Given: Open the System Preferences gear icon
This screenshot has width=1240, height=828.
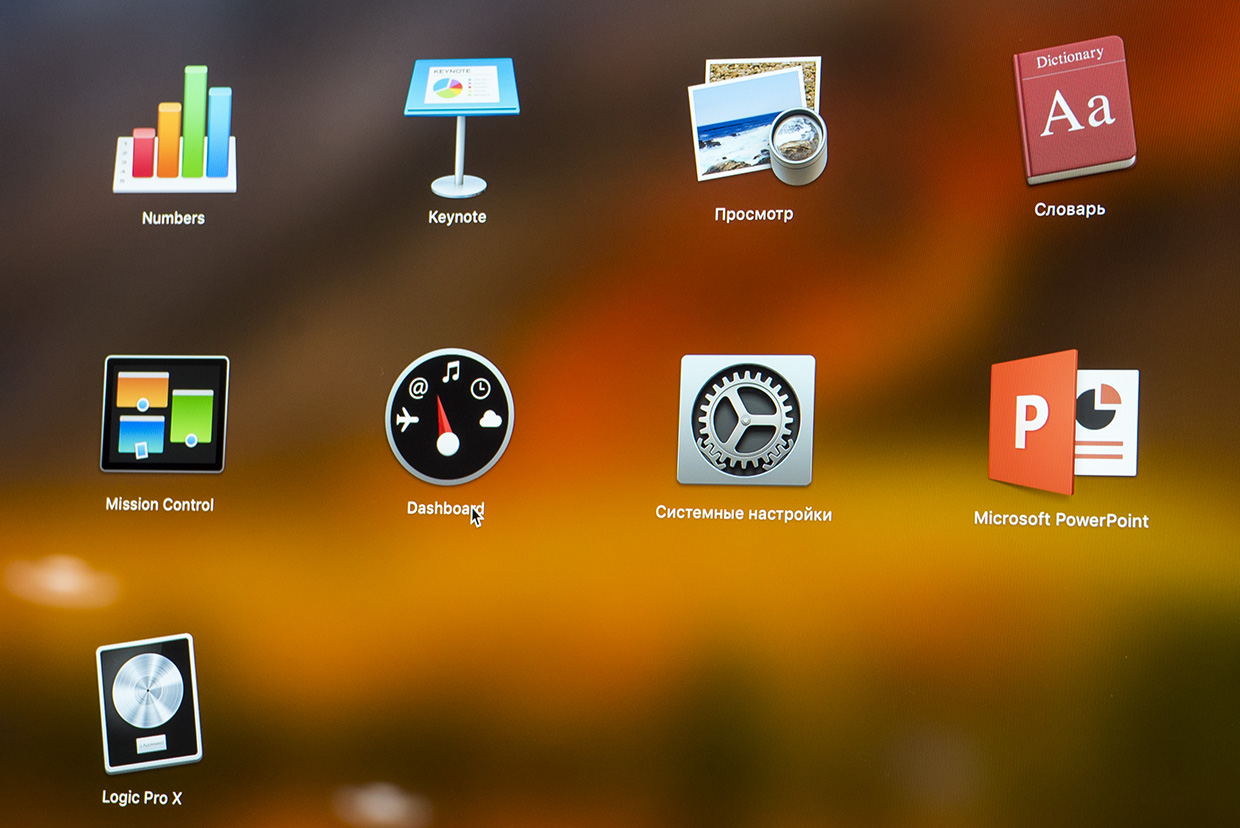Looking at the screenshot, I should point(746,420).
